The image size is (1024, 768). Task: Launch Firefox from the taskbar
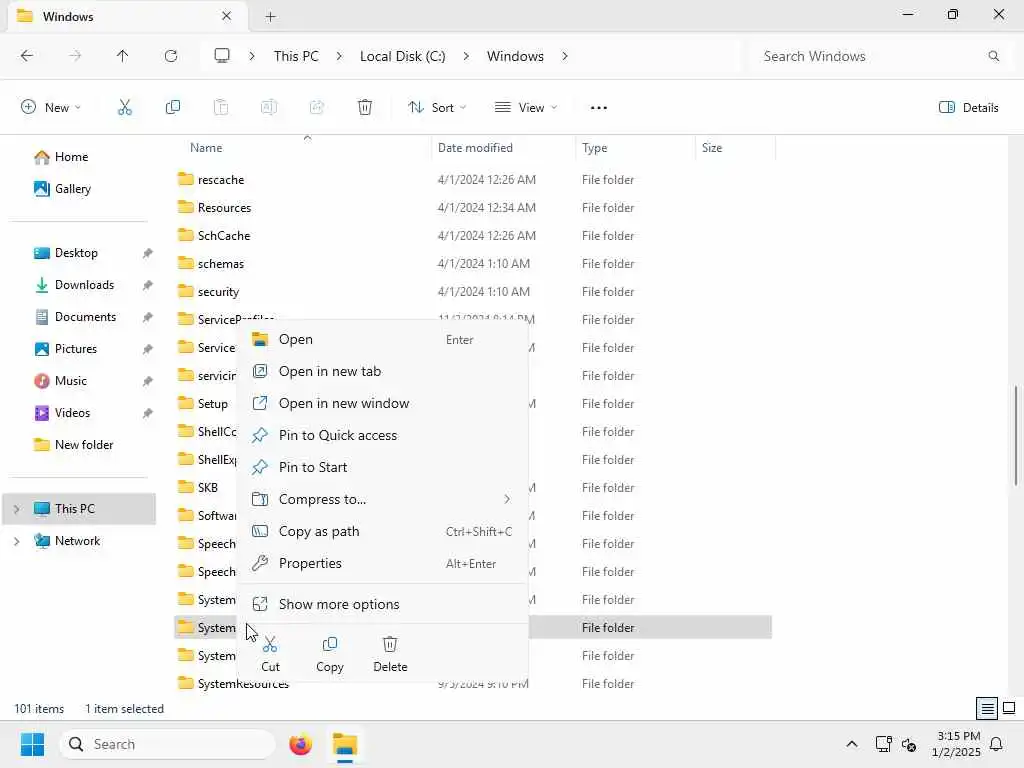click(300, 744)
